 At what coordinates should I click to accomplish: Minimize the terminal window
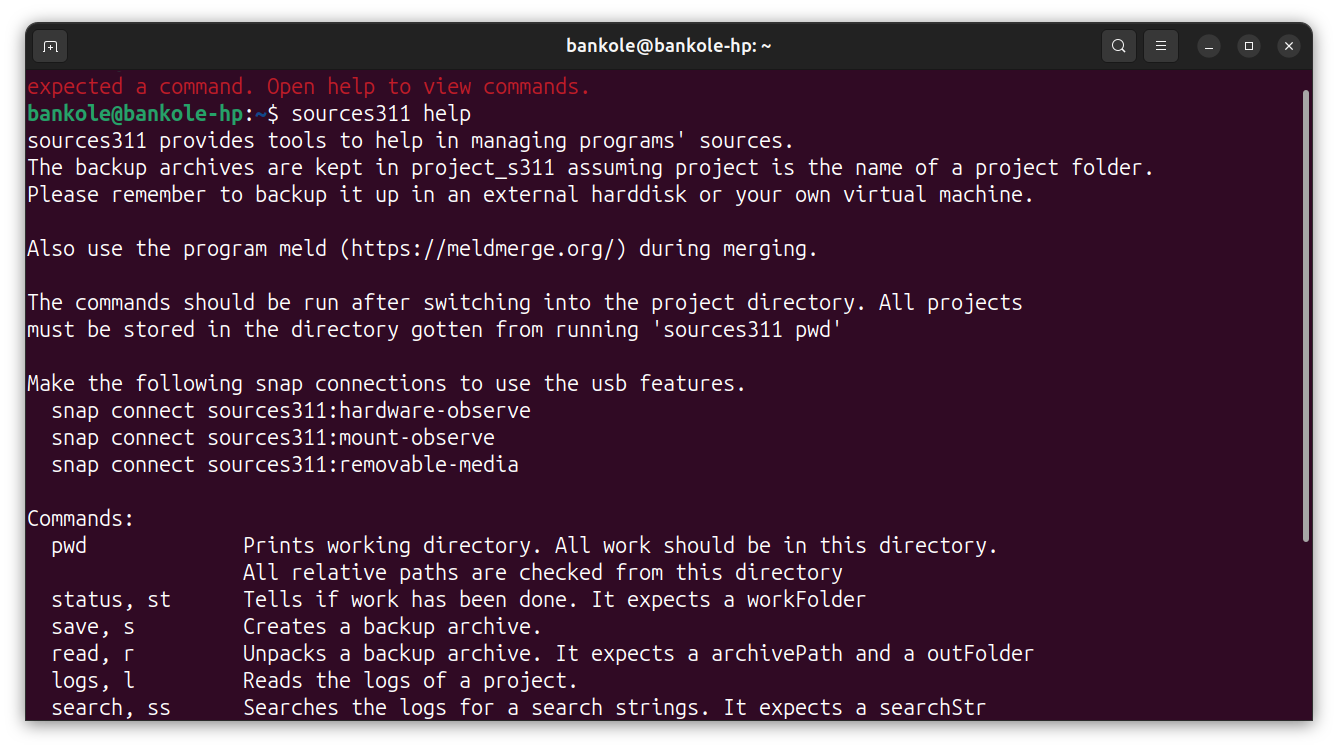(1209, 46)
